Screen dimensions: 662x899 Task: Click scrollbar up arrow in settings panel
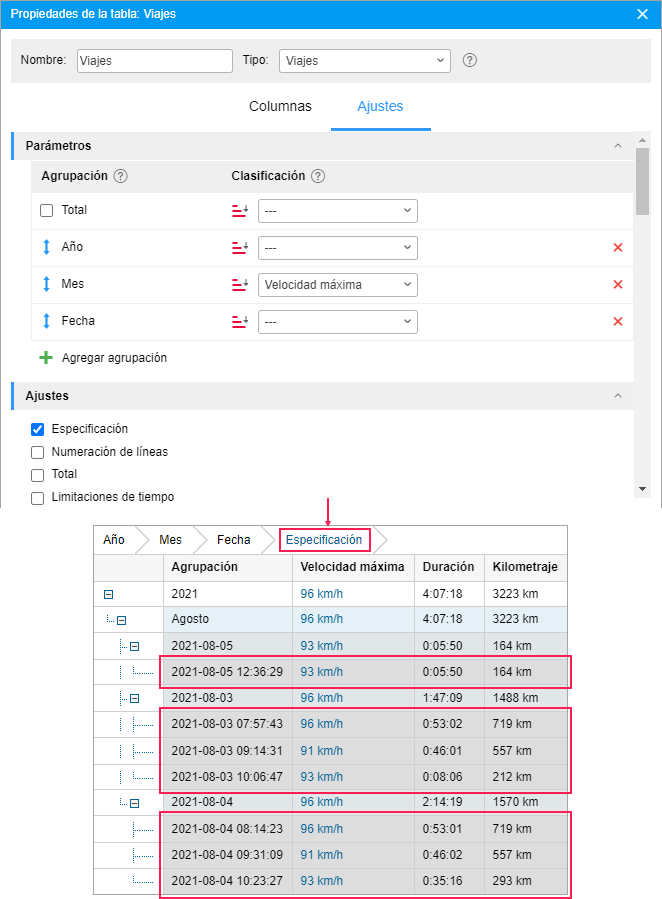click(643, 140)
